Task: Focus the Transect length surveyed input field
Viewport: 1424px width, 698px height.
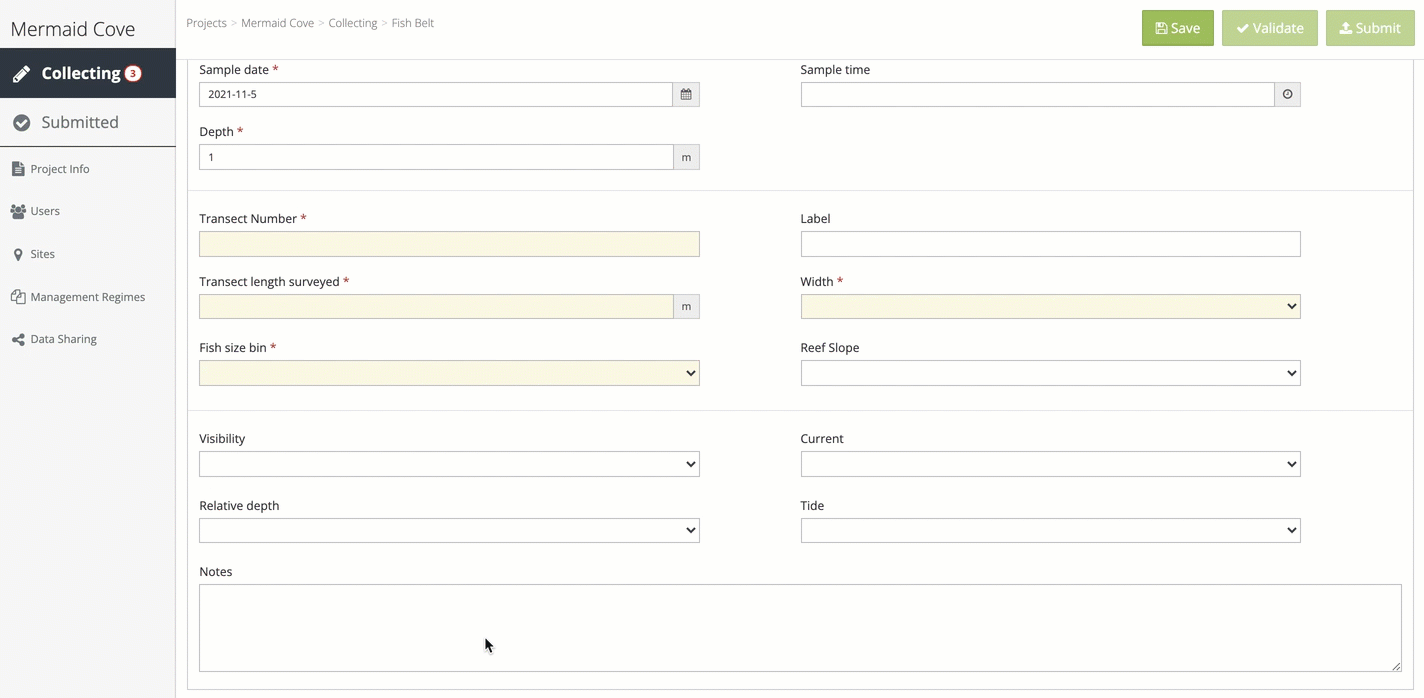Action: pyautogui.click(x=436, y=306)
